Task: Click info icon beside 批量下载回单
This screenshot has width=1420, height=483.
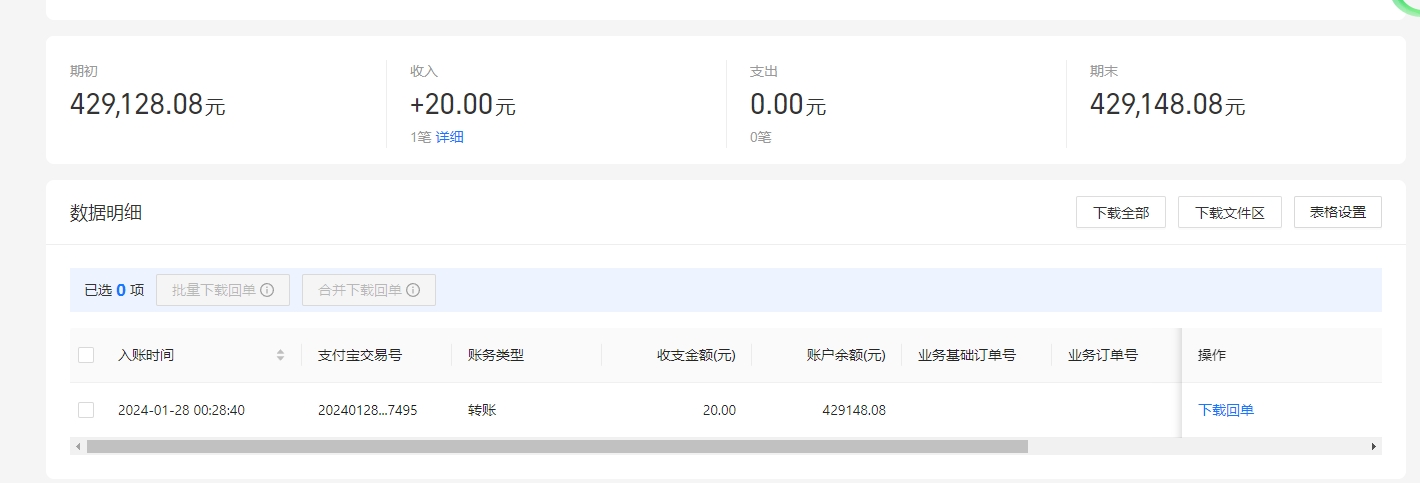Action: coord(267,290)
